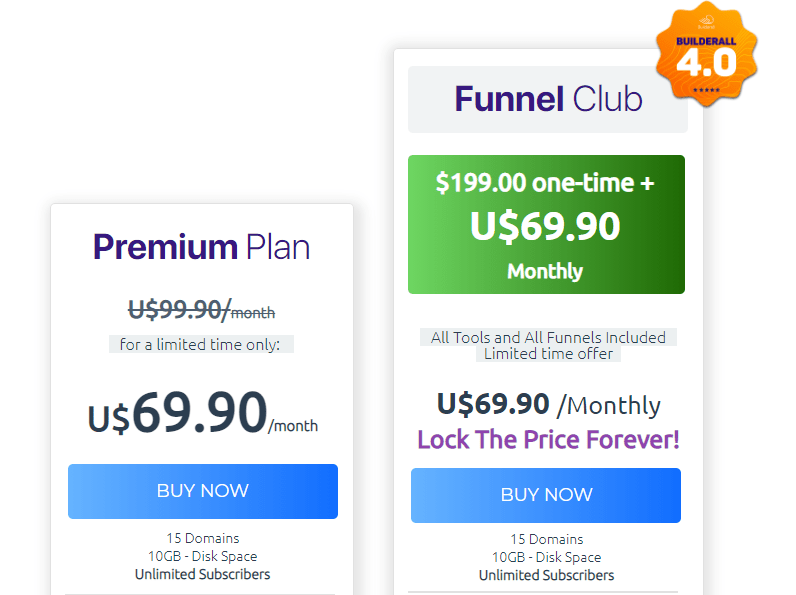This screenshot has height=595, width=796.
Task: Click the "for a limited time only" label
Action: (201, 345)
